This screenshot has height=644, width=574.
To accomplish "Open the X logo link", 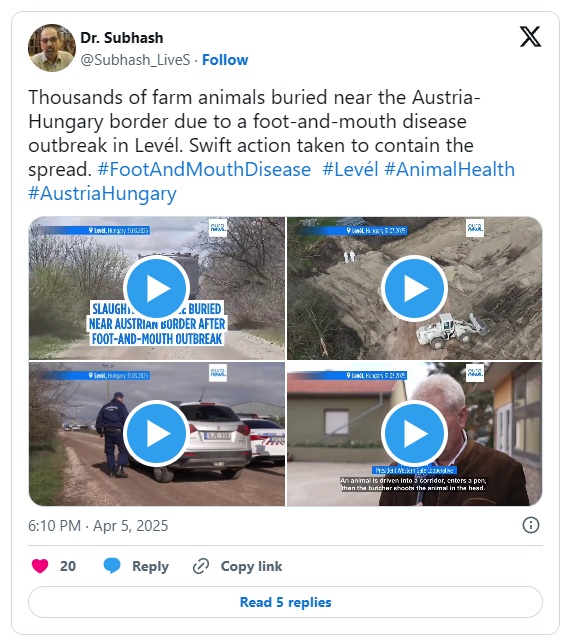I will (x=530, y=37).
